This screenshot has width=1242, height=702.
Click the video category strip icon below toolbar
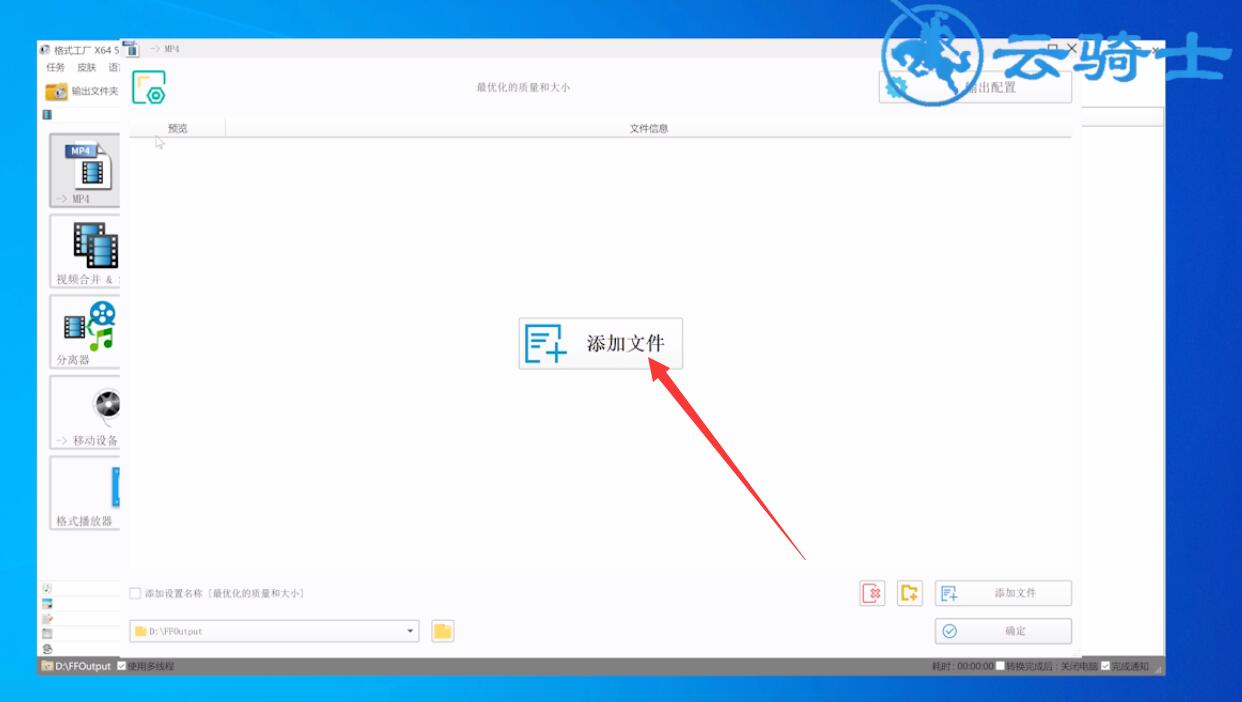pos(47,115)
